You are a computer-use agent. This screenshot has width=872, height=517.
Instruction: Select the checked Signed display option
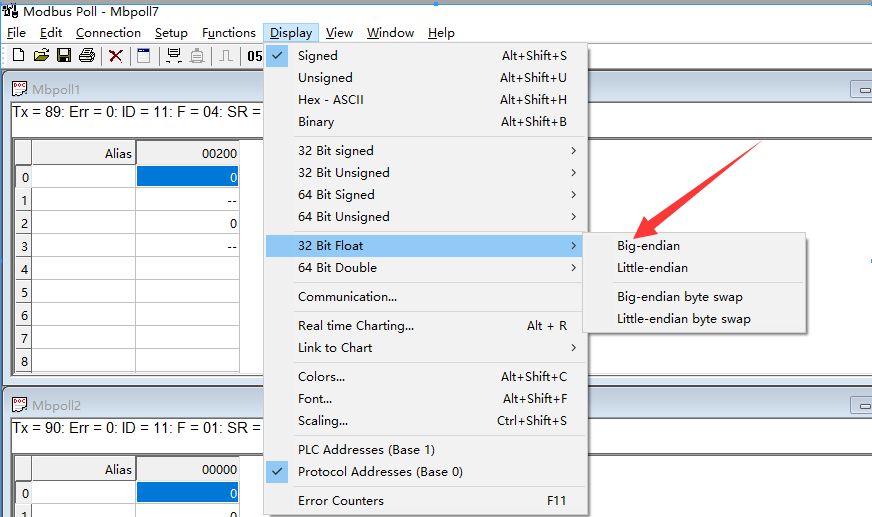pyautogui.click(x=318, y=56)
